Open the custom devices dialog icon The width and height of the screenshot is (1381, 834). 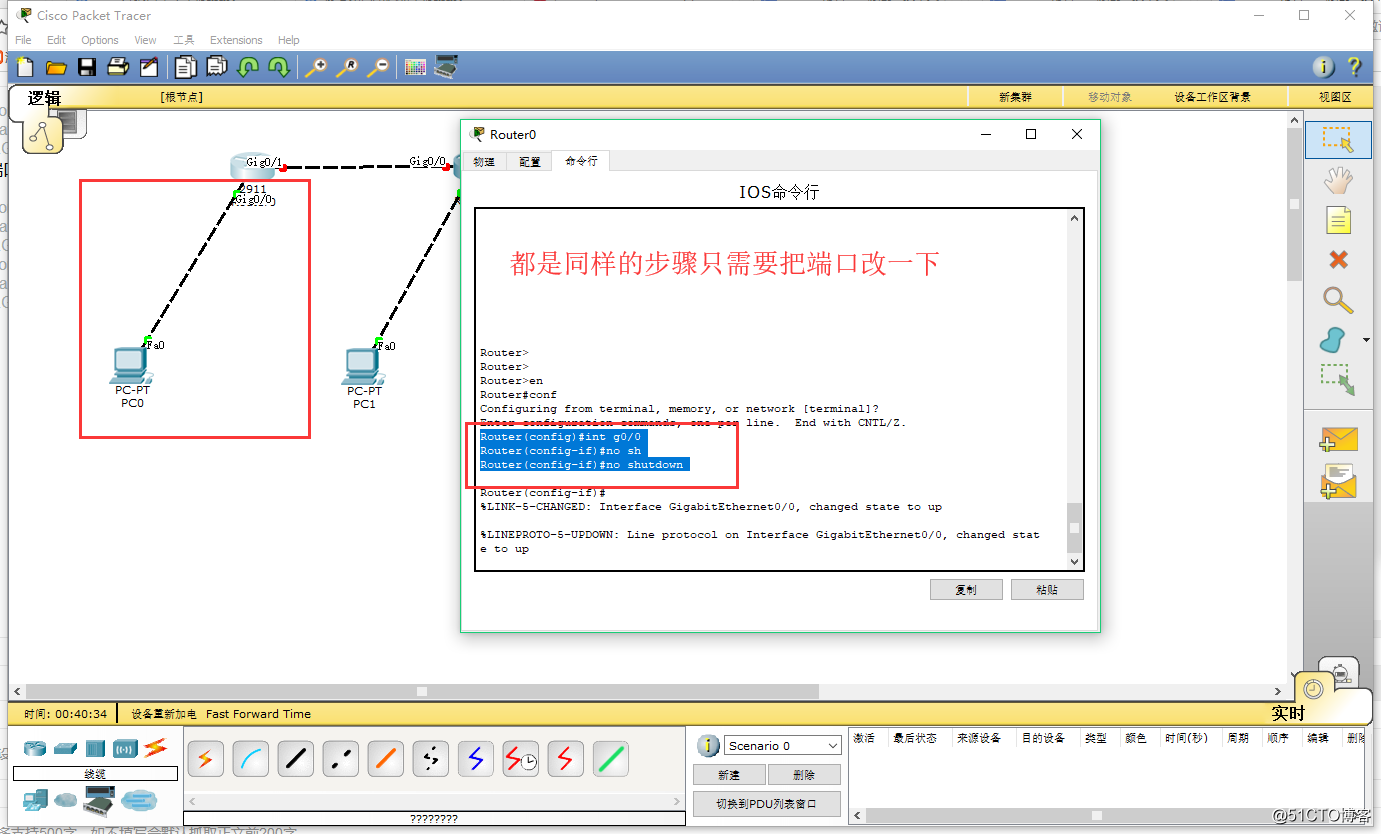coord(446,67)
